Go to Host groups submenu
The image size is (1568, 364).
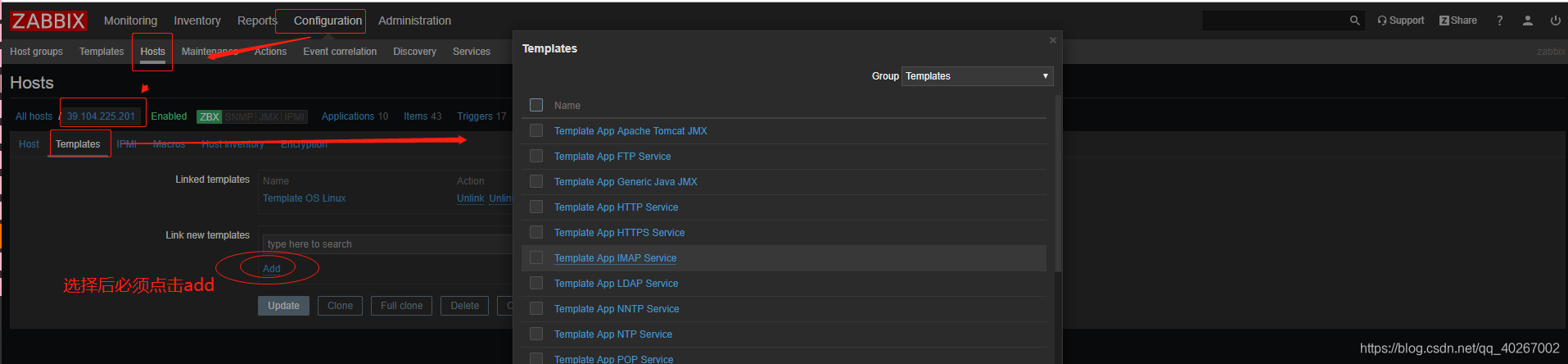point(36,52)
